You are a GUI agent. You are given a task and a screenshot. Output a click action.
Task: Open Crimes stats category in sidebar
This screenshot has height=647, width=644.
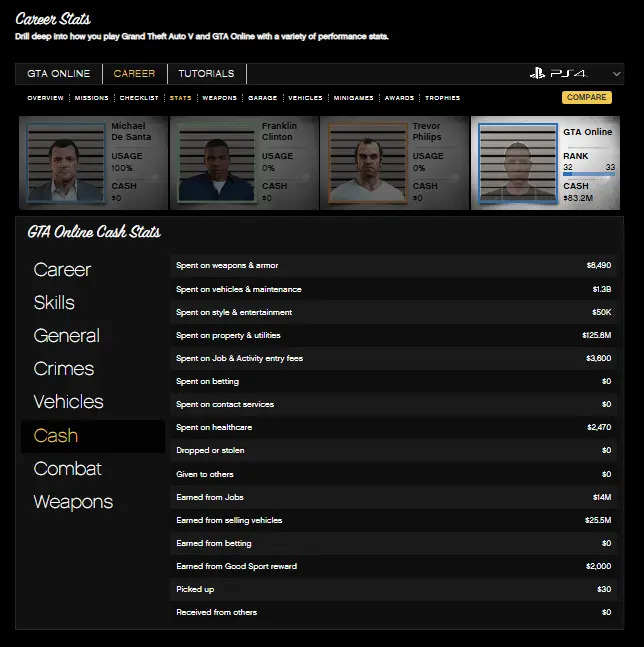[64, 369]
